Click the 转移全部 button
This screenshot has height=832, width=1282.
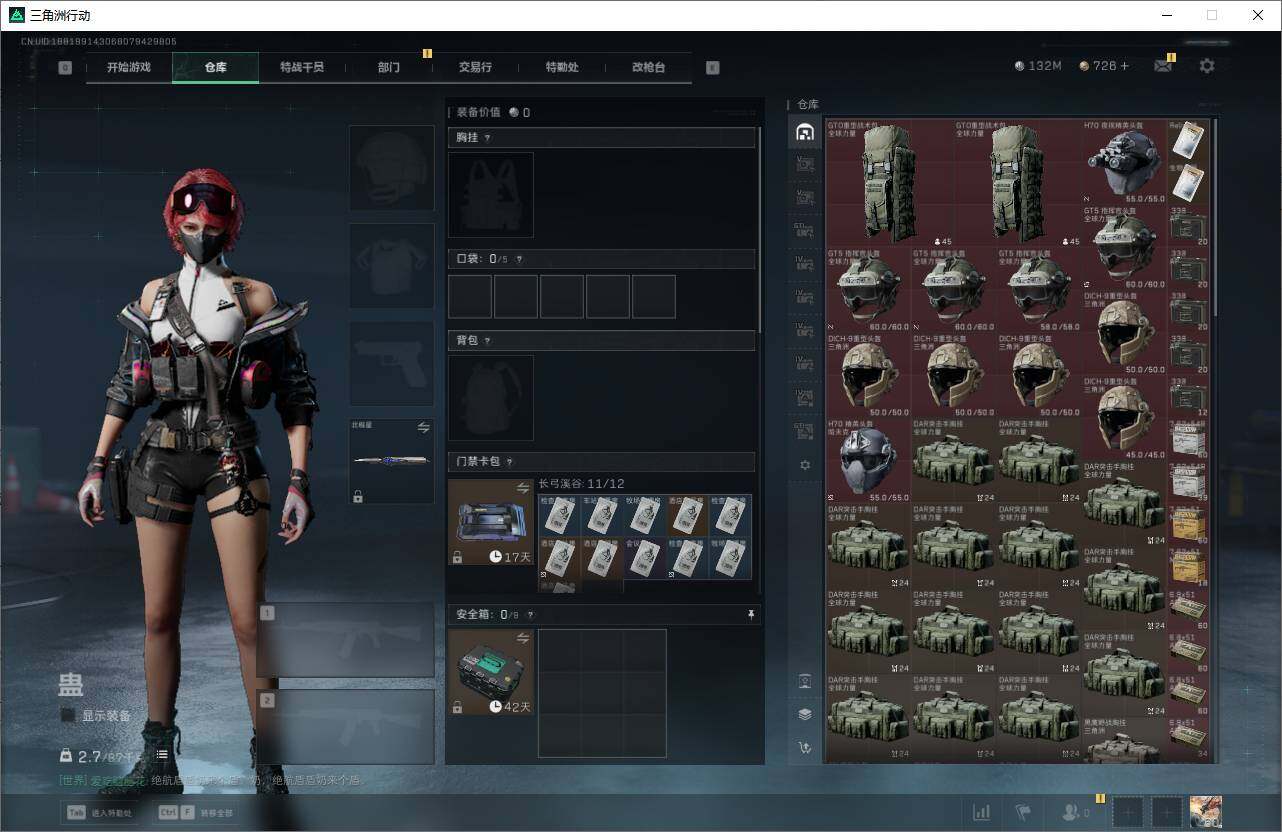195,813
